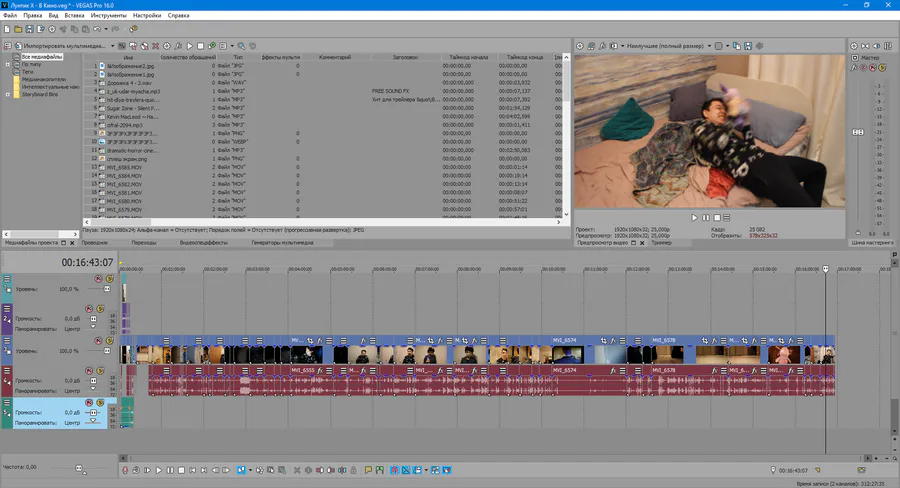The width and height of the screenshot is (900, 488).
Task: Create a new project from the toolbar
Action: pos(7,29)
